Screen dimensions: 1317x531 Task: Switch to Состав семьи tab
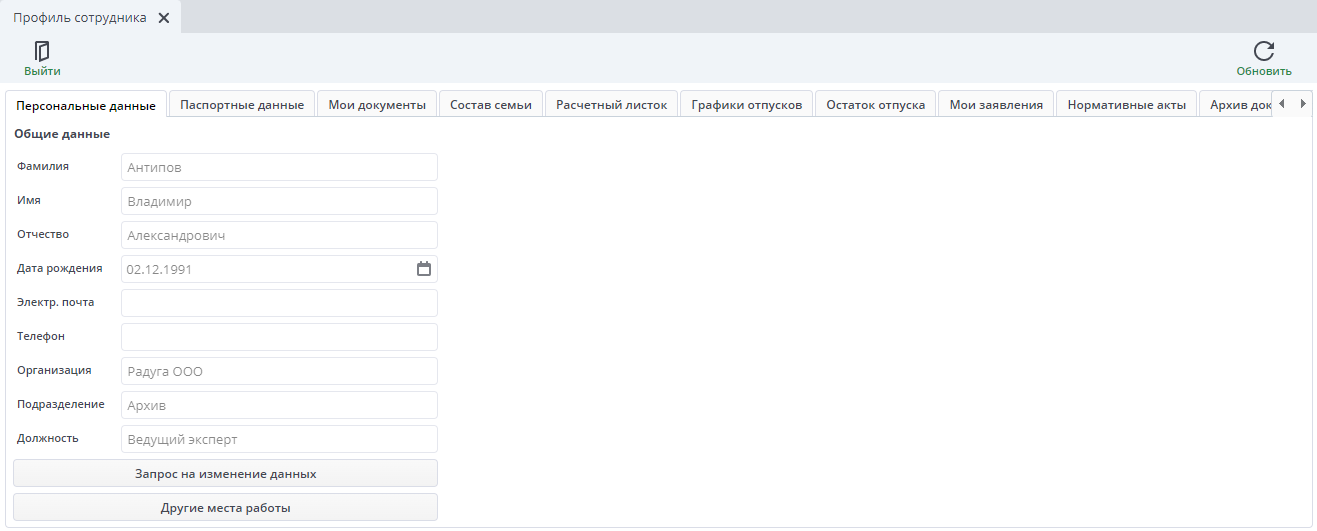point(491,104)
